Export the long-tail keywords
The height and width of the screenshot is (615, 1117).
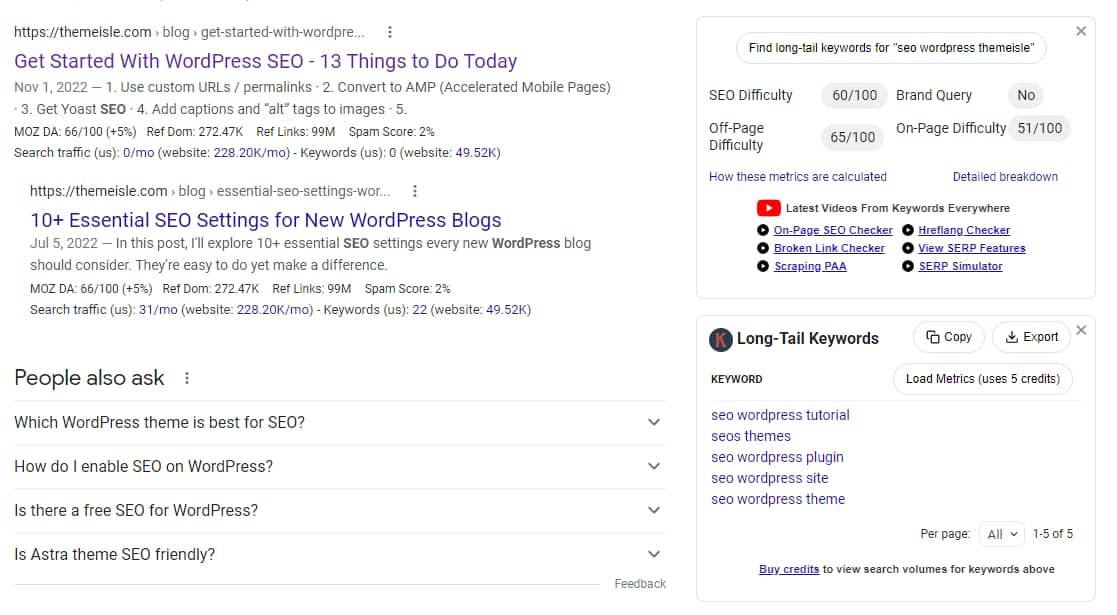(1031, 337)
